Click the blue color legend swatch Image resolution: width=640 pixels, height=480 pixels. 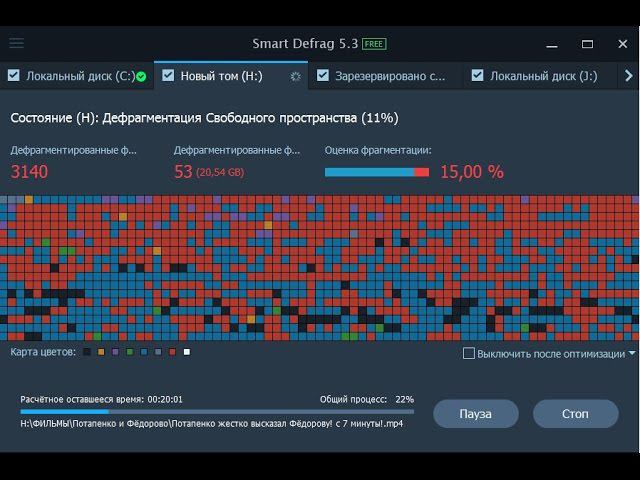pos(144,352)
